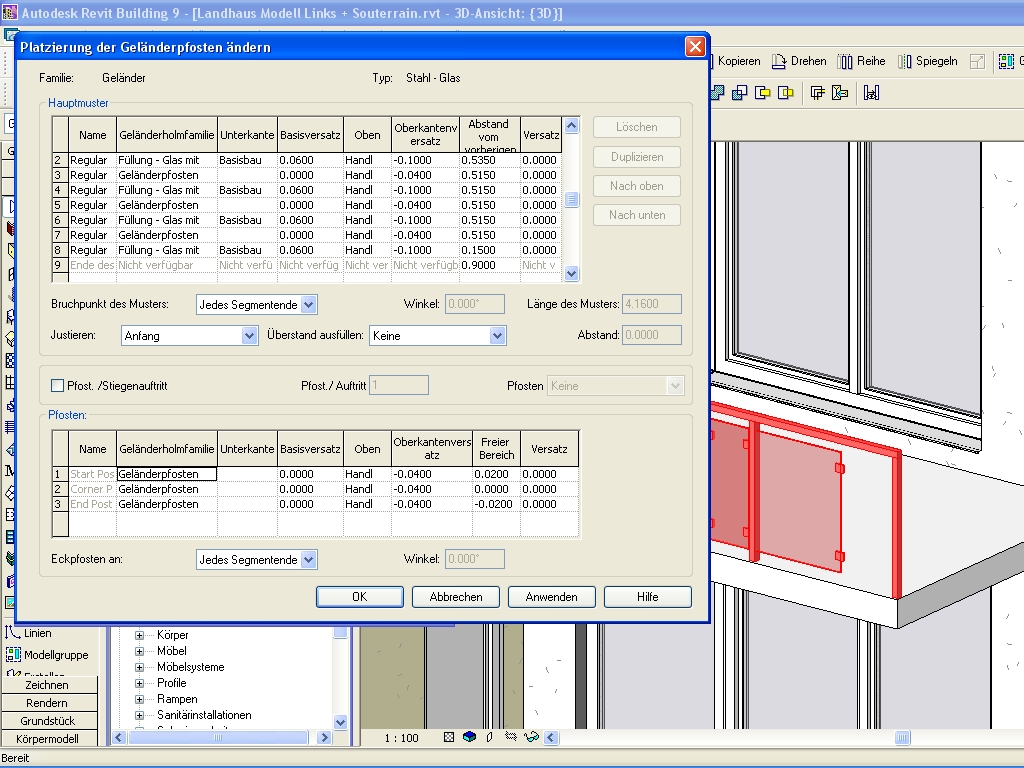Expand the Profile tree node
This screenshot has width=1024, height=768.
[x=139, y=683]
